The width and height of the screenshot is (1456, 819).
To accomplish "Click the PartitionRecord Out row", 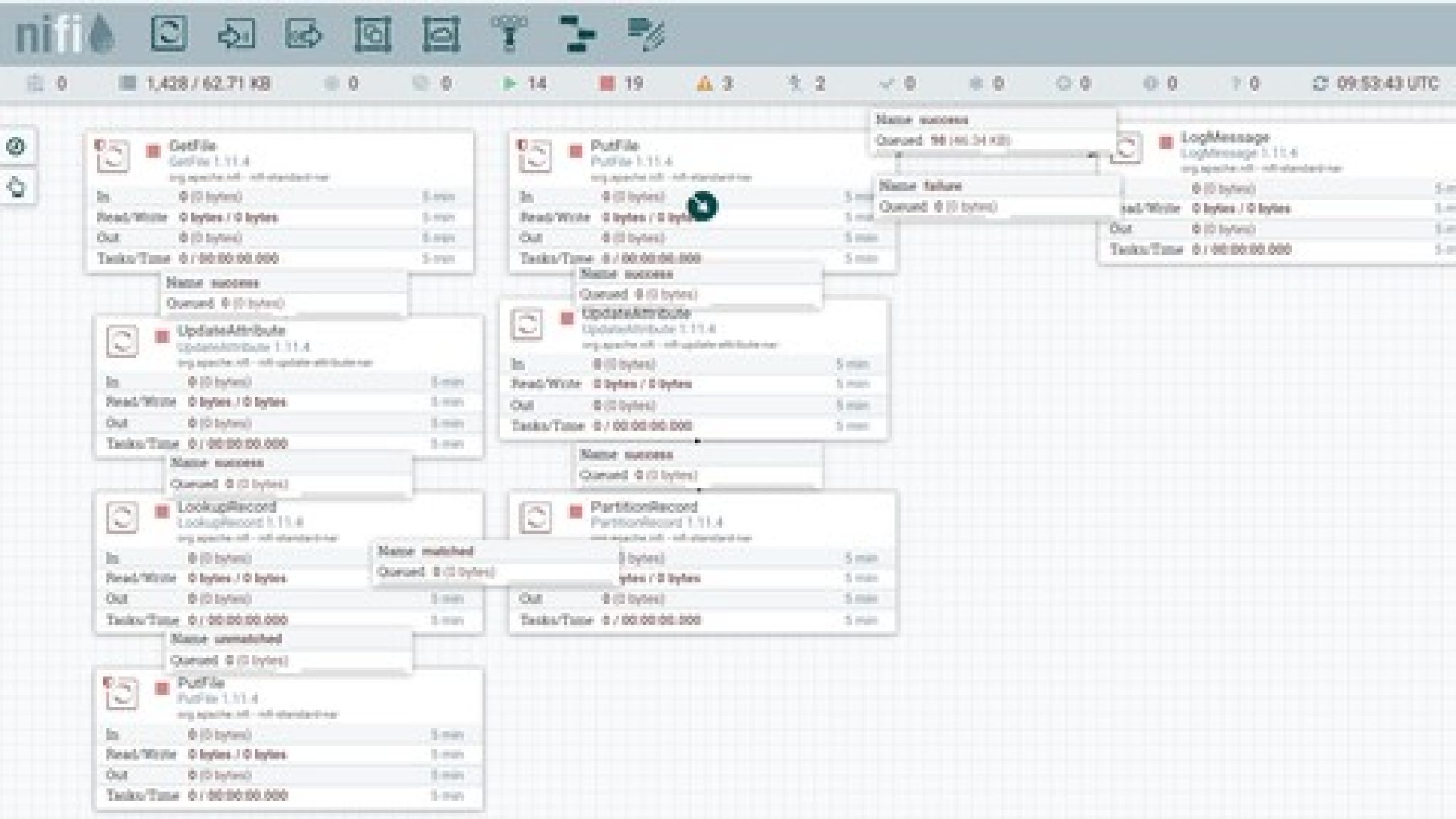I will 702,599.
